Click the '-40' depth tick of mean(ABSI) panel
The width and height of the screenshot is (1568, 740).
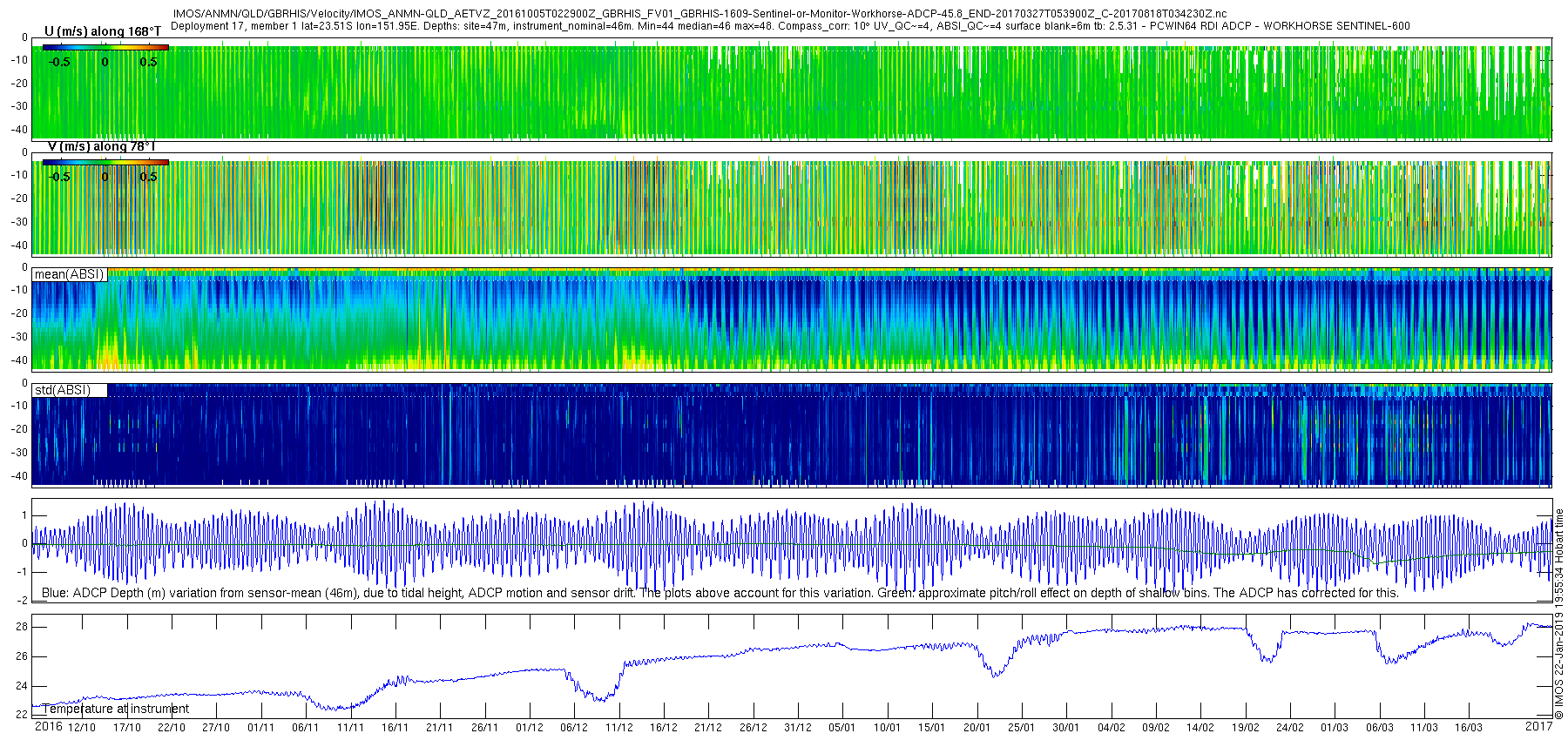(x=20, y=360)
